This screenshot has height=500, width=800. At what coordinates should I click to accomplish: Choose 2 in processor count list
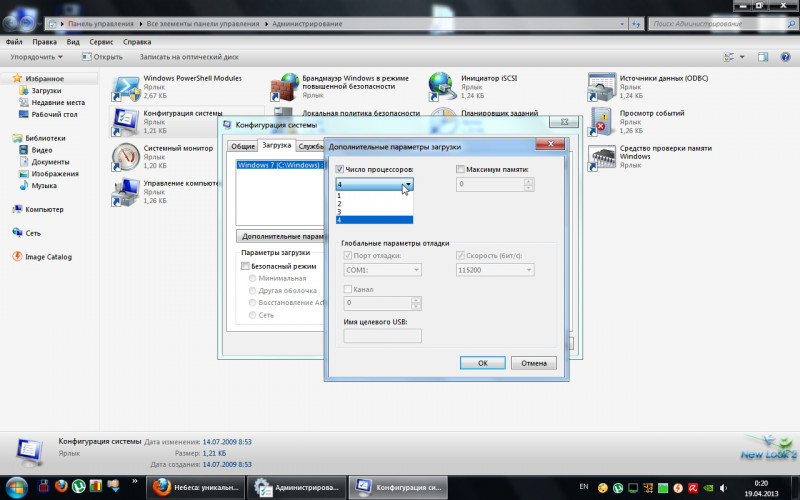pyautogui.click(x=374, y=204)
